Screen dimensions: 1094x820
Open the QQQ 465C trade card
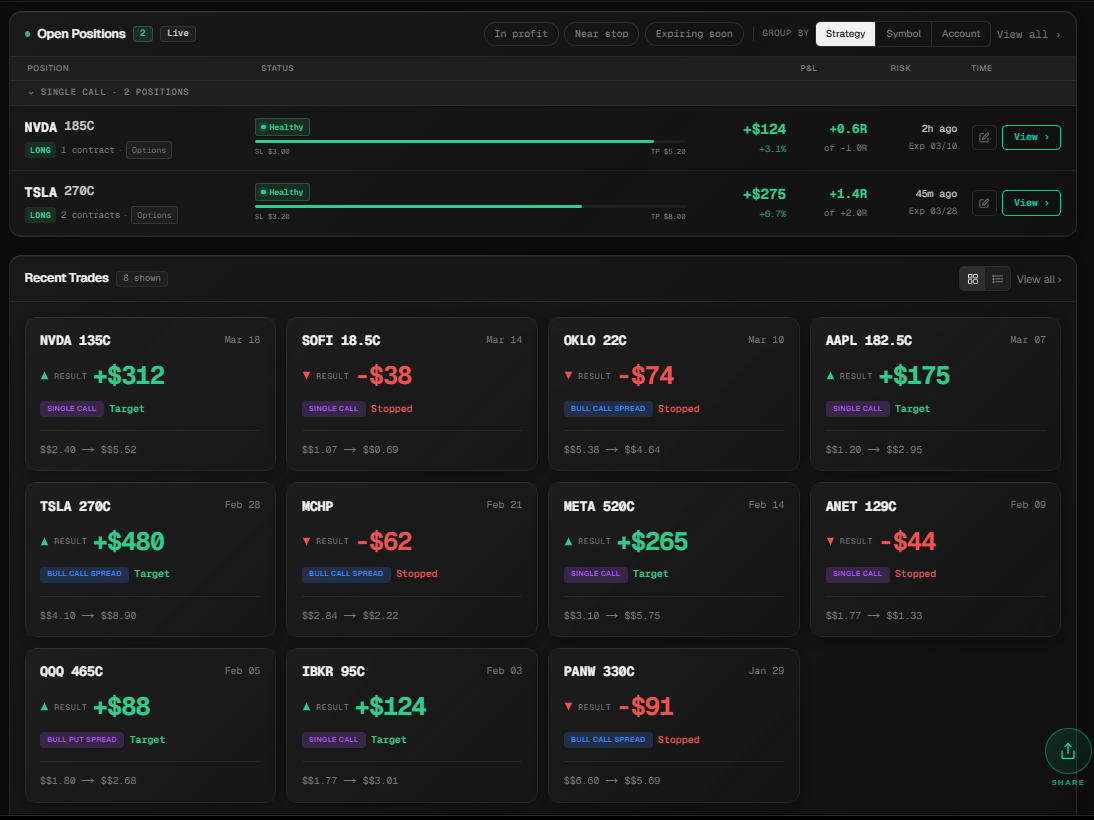150,725
